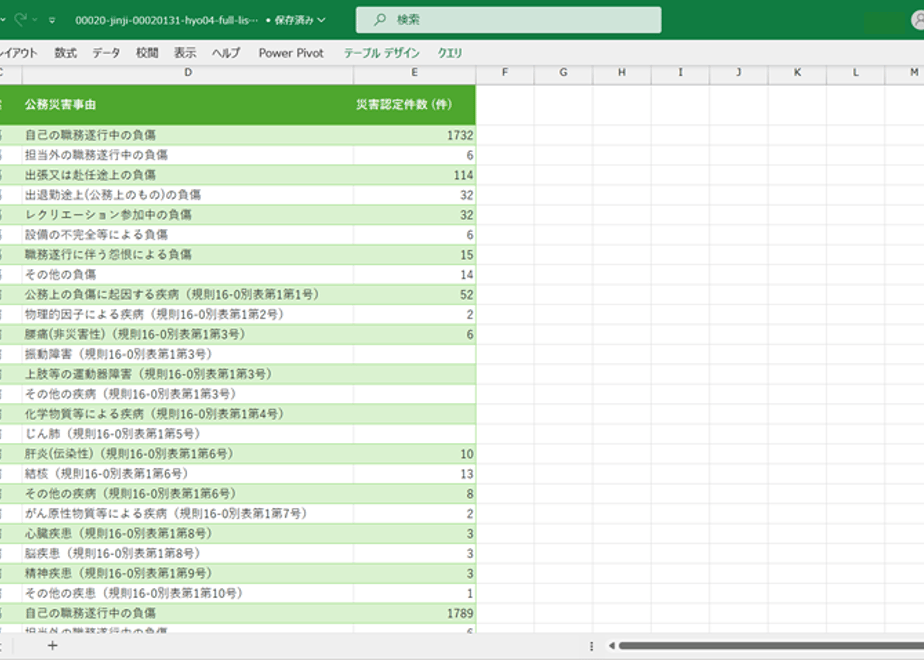Open the ヘルプ ribbon tab
924x660 pixels.
[x=226, y=53]
